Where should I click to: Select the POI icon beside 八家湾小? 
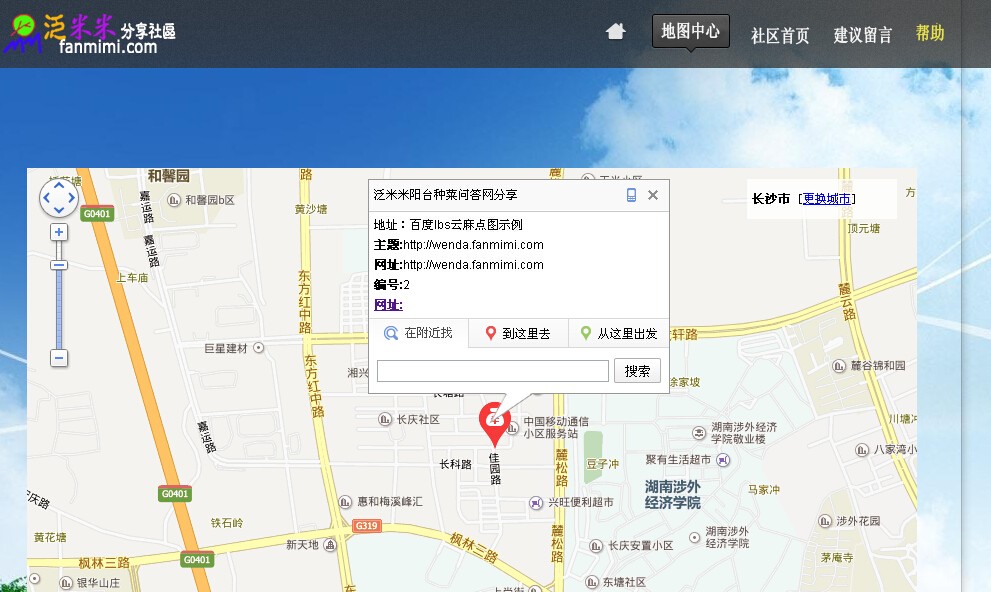point(862,450)
